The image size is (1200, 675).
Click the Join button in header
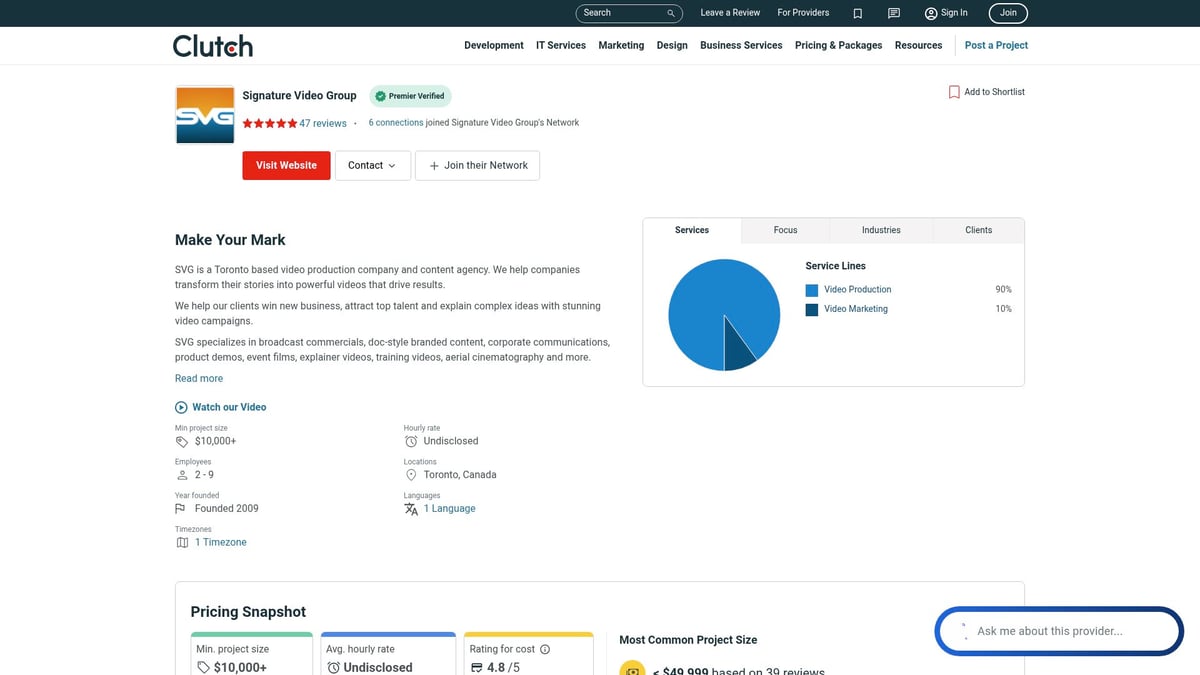coord(1008,13)
